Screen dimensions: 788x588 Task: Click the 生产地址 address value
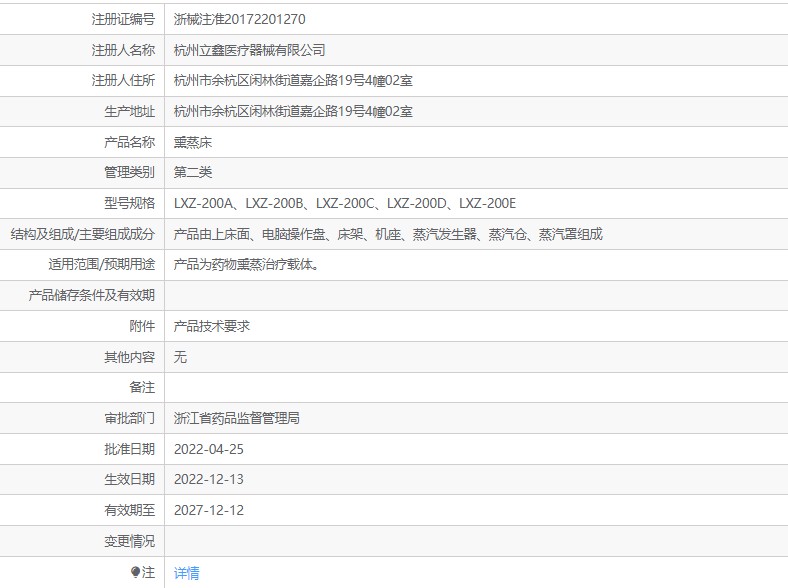tap(293, 111)
